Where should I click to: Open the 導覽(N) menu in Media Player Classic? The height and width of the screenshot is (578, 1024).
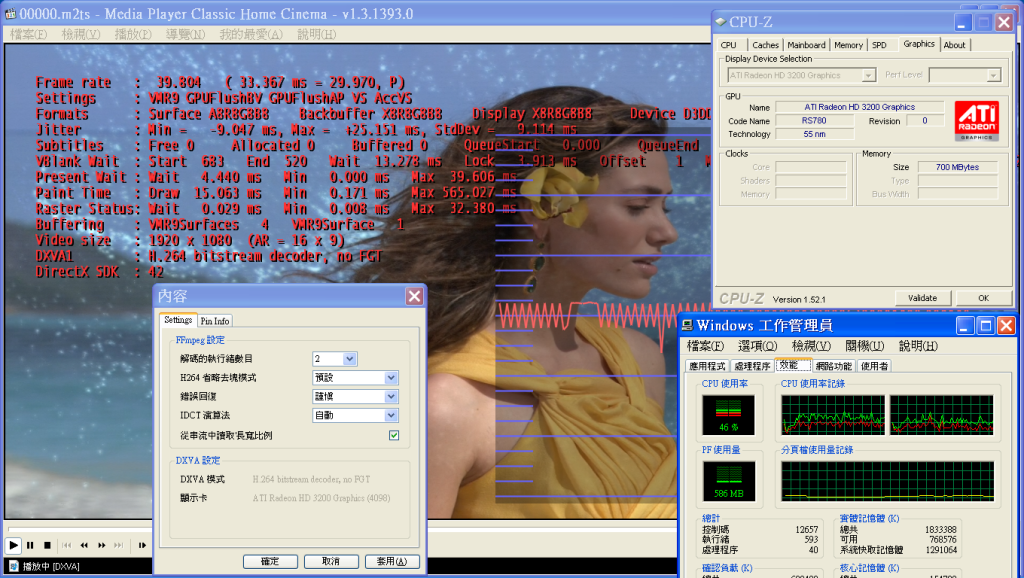(x=185, y=34)
